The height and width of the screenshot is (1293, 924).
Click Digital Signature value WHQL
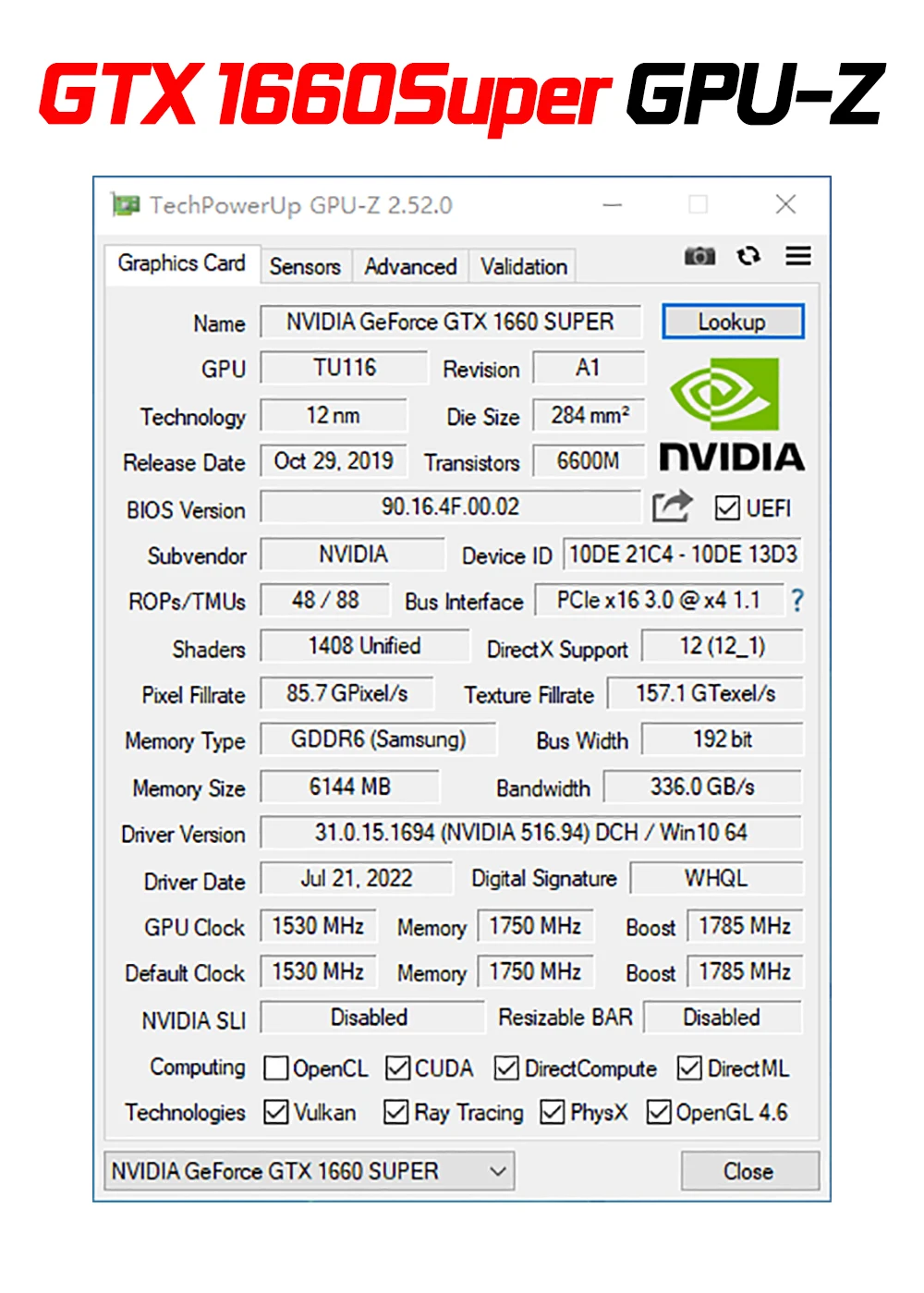click(x=717, y=878)
